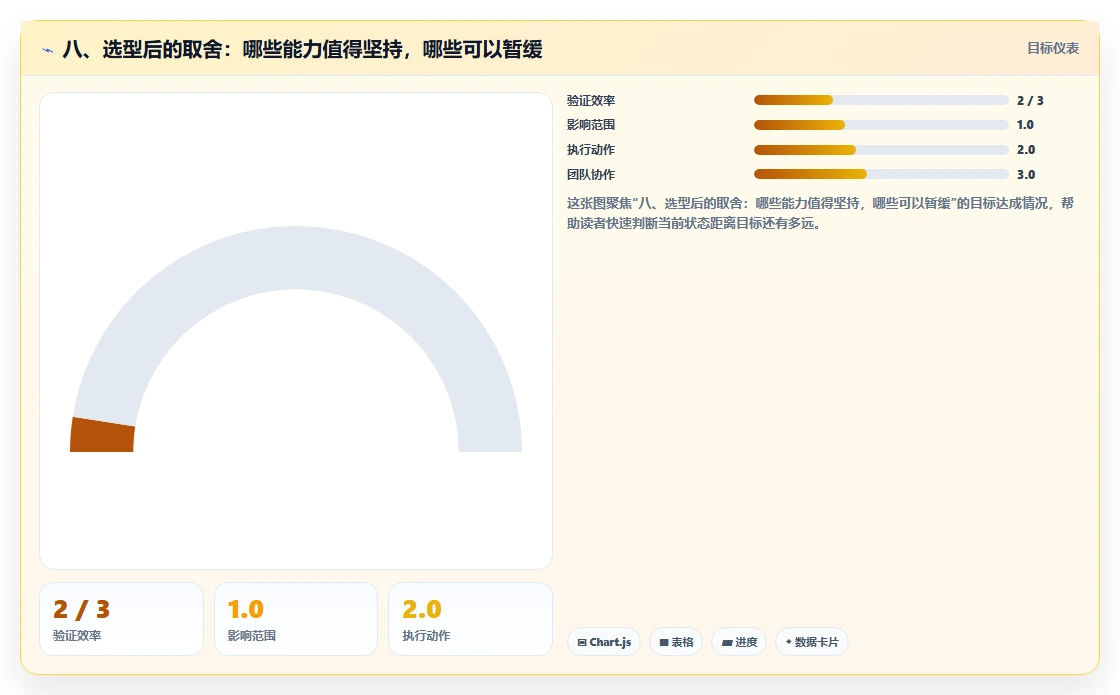Click the gray arc of the gauge chart
1120x695 pixels.
296,258
